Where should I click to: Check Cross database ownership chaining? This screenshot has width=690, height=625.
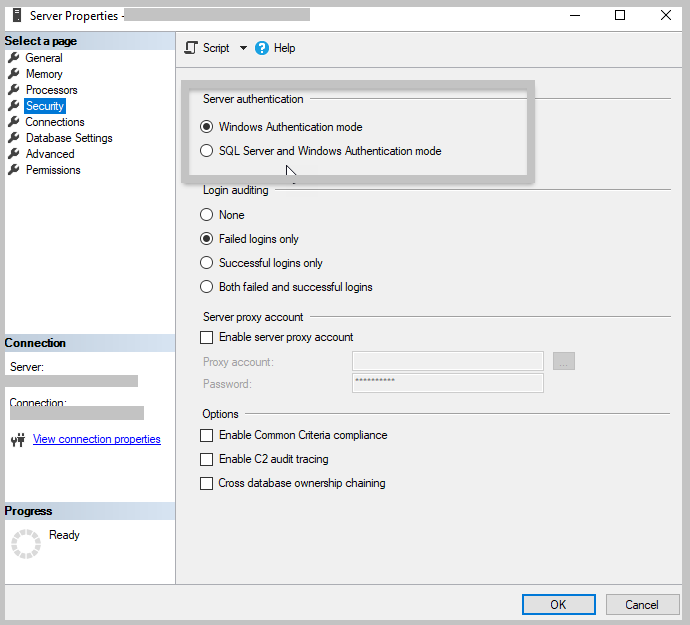[x=207, y=484]
